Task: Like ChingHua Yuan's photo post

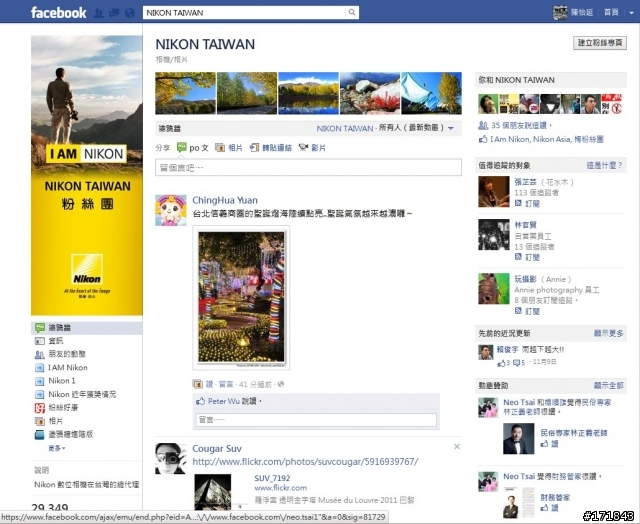Action: [x=209, y=384]
